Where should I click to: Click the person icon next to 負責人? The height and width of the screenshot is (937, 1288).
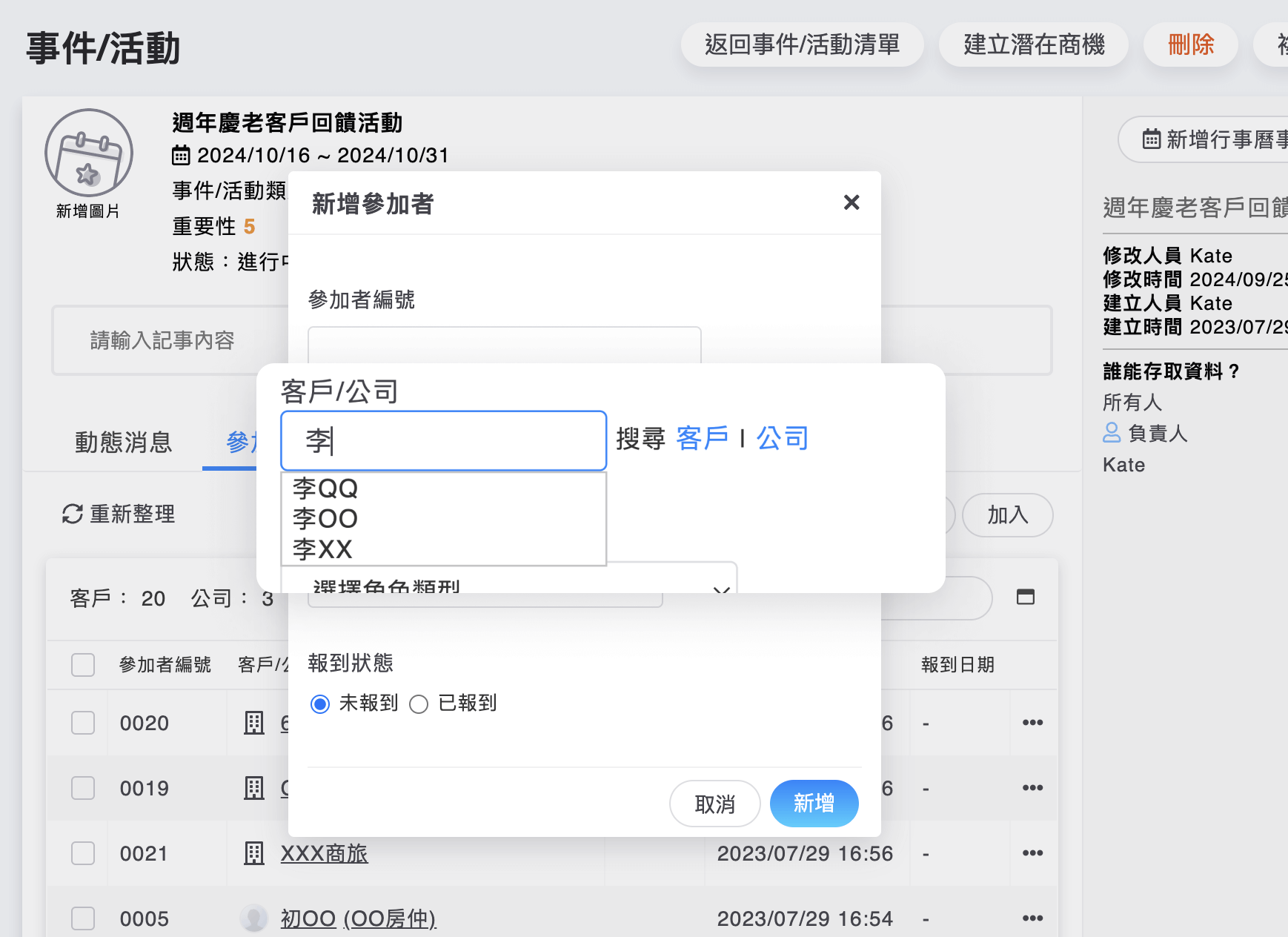pos(1112,432)
